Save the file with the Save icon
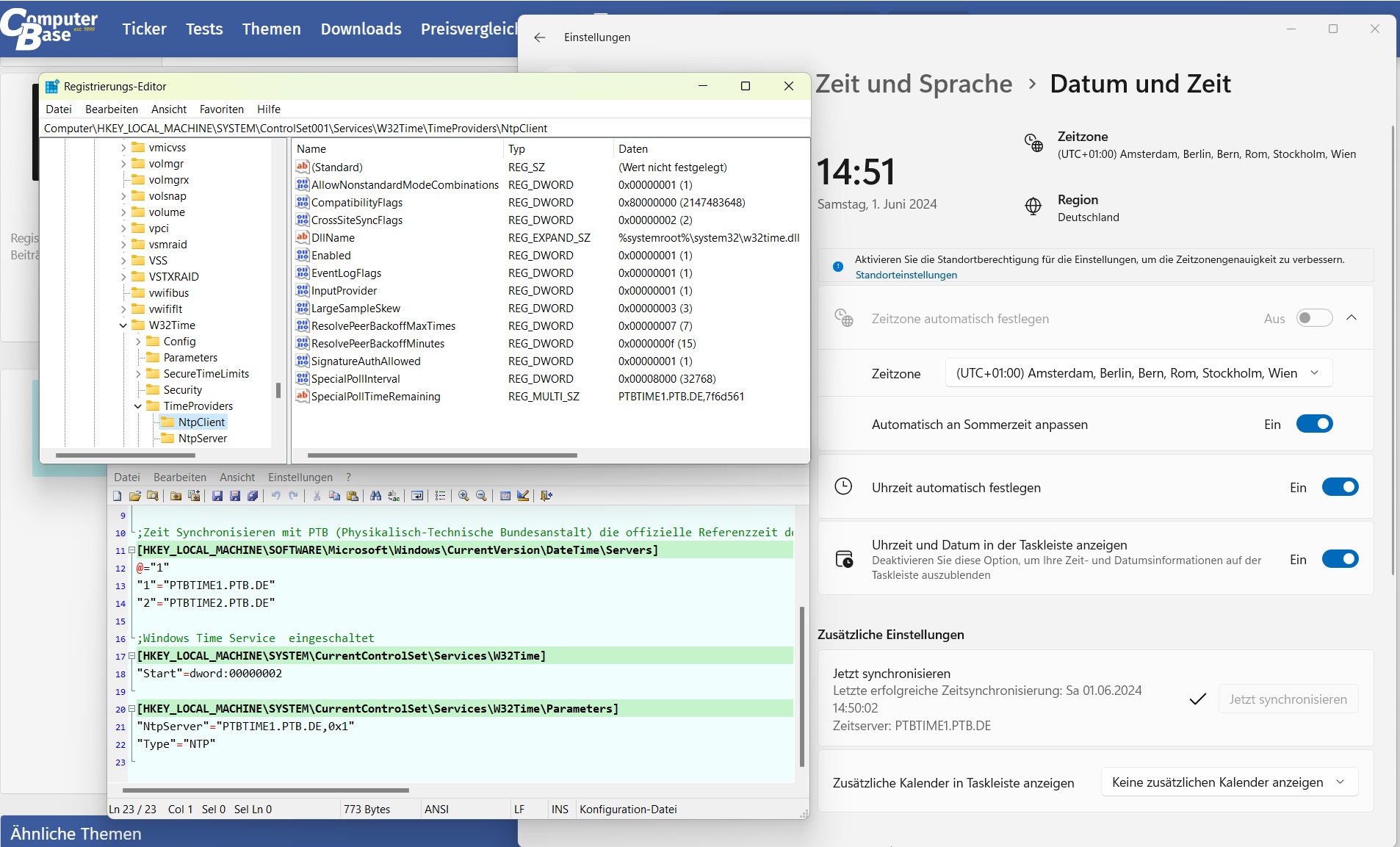1400x847 pixels. 217,496
